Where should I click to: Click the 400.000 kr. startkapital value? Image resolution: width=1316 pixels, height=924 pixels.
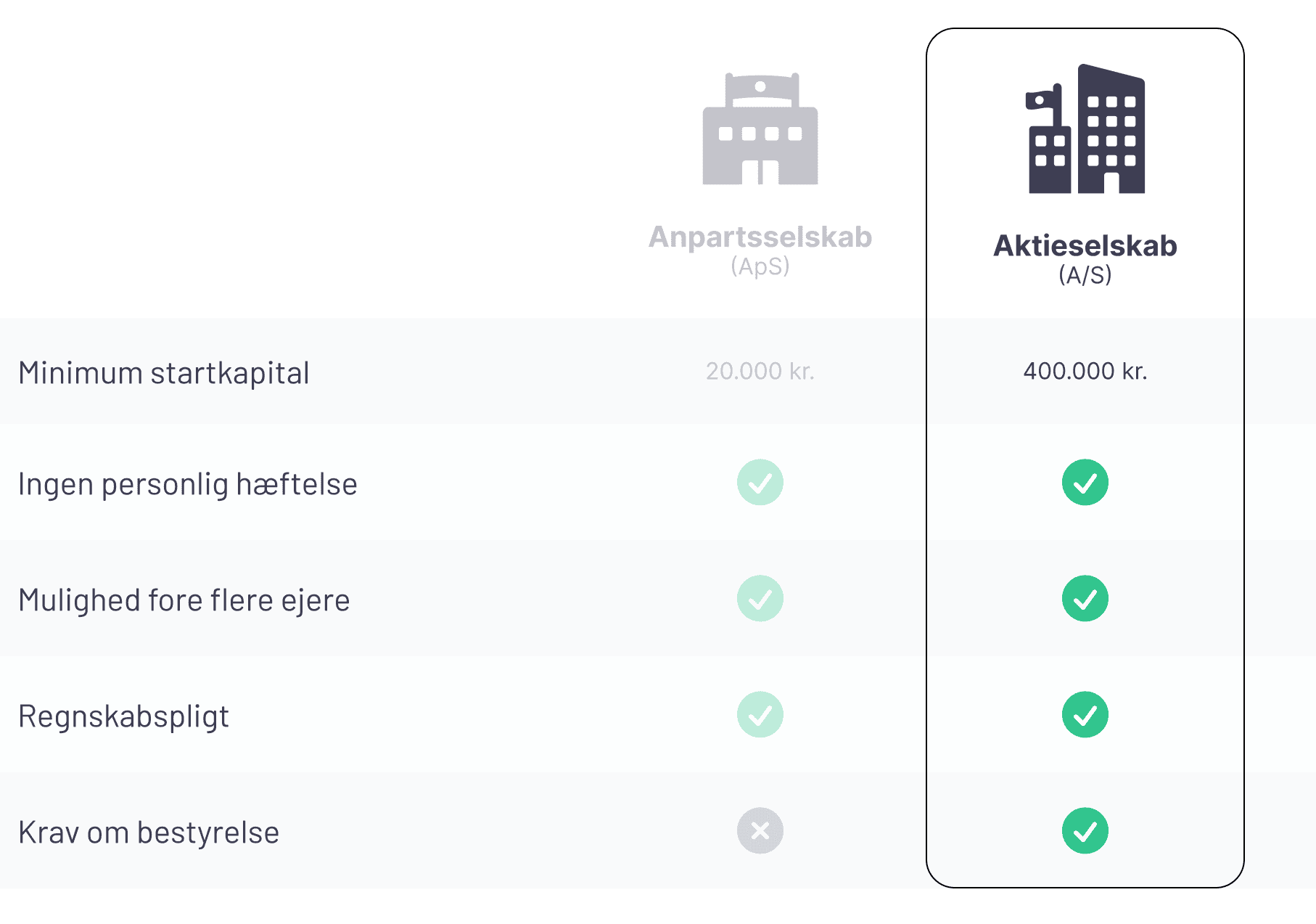click(1085, 371)
